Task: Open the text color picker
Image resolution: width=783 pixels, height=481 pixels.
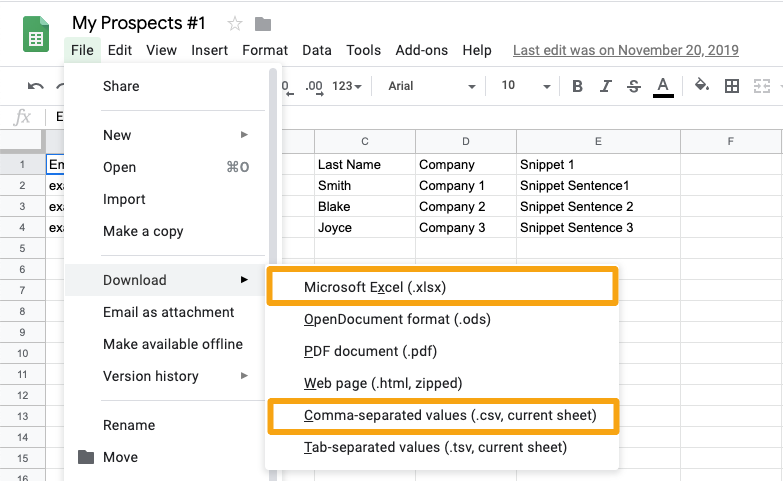Action: [662, 86]
